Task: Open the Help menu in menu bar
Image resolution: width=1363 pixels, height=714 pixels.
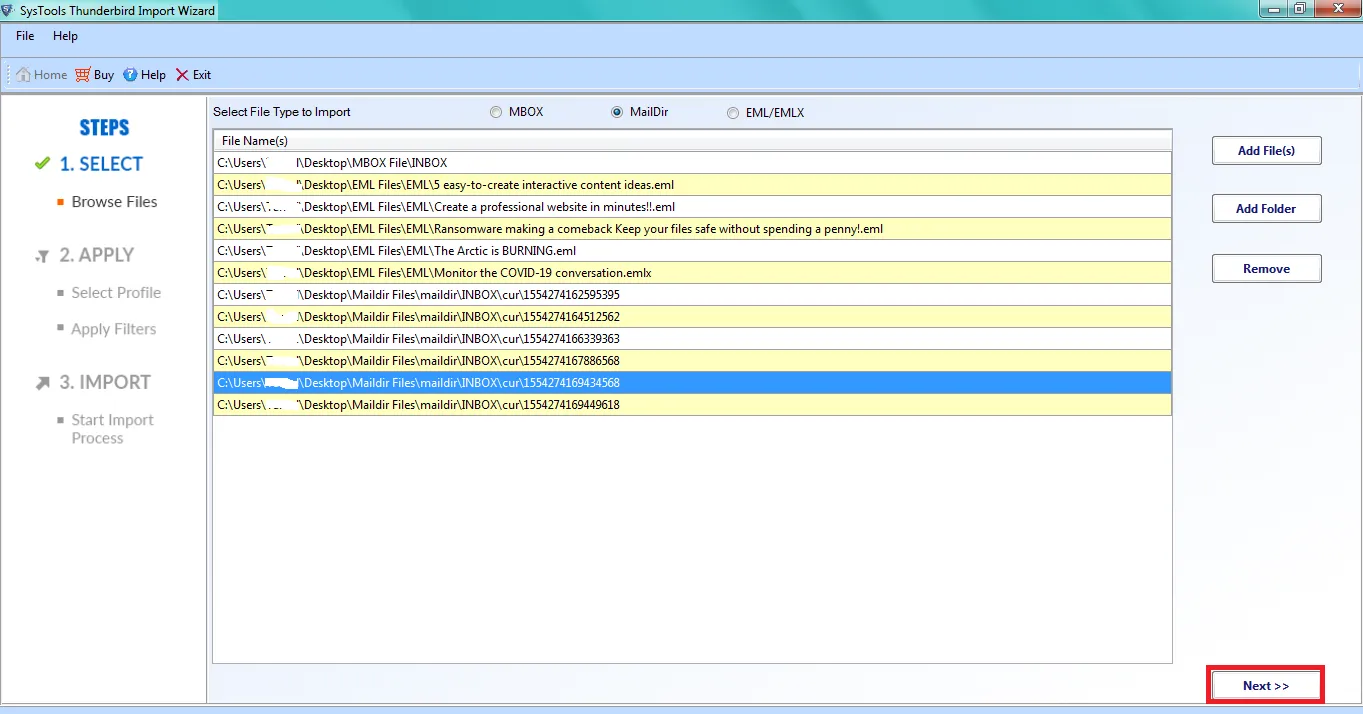Action: 65,36
